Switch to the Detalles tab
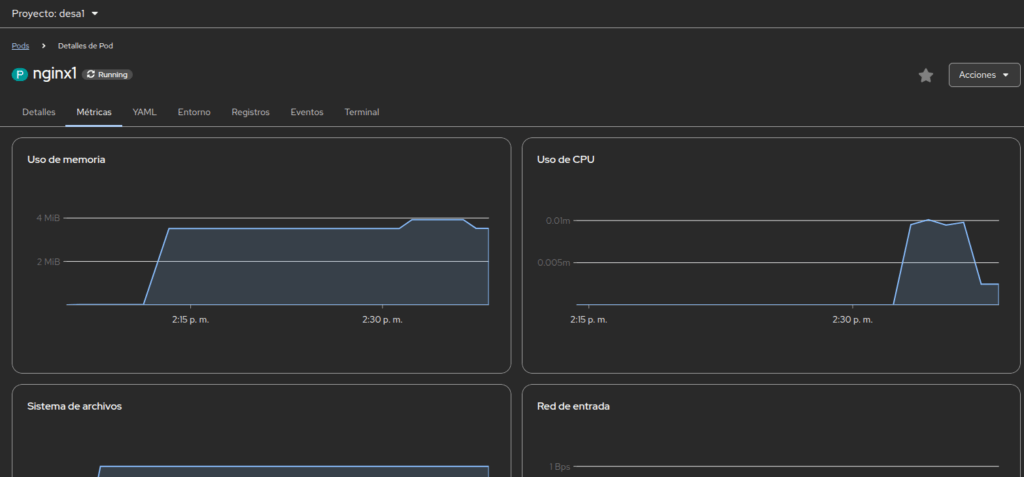Viewport: 1024px width, 477px height. (39, 112)
